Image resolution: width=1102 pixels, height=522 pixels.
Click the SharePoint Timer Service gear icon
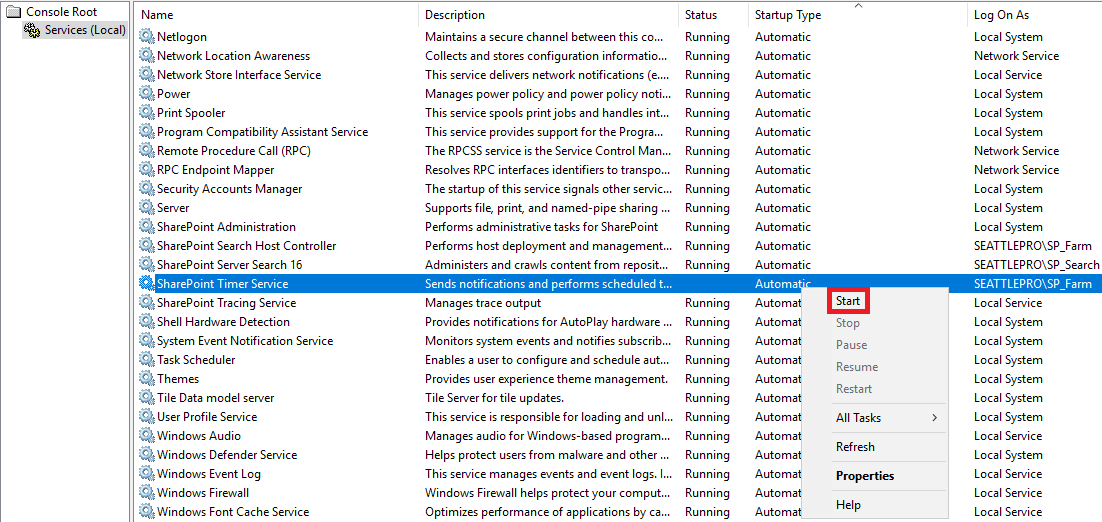[147, 284]
